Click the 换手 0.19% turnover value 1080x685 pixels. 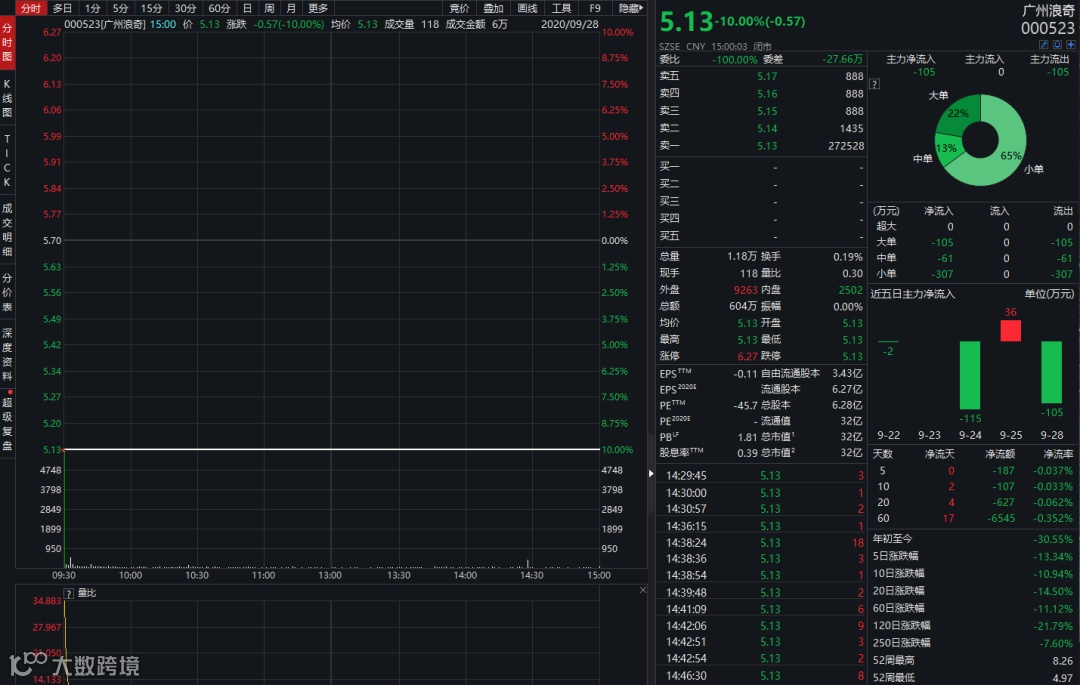click(848, 257)
